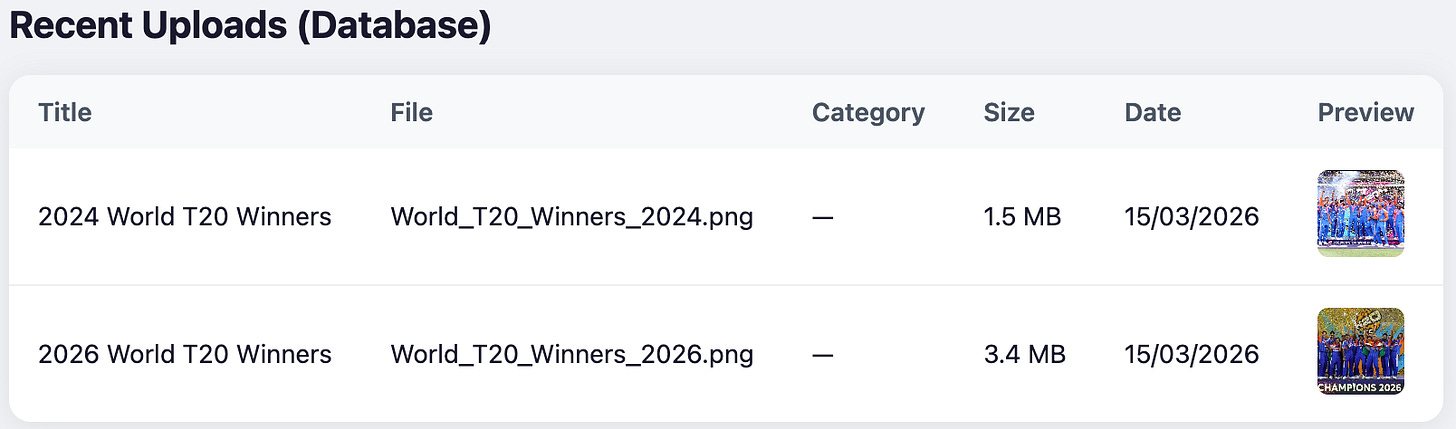The image size is (1456, 429).
Task: Open the Champions 2026 preview thumbnail
Action: pos(1361,351)
